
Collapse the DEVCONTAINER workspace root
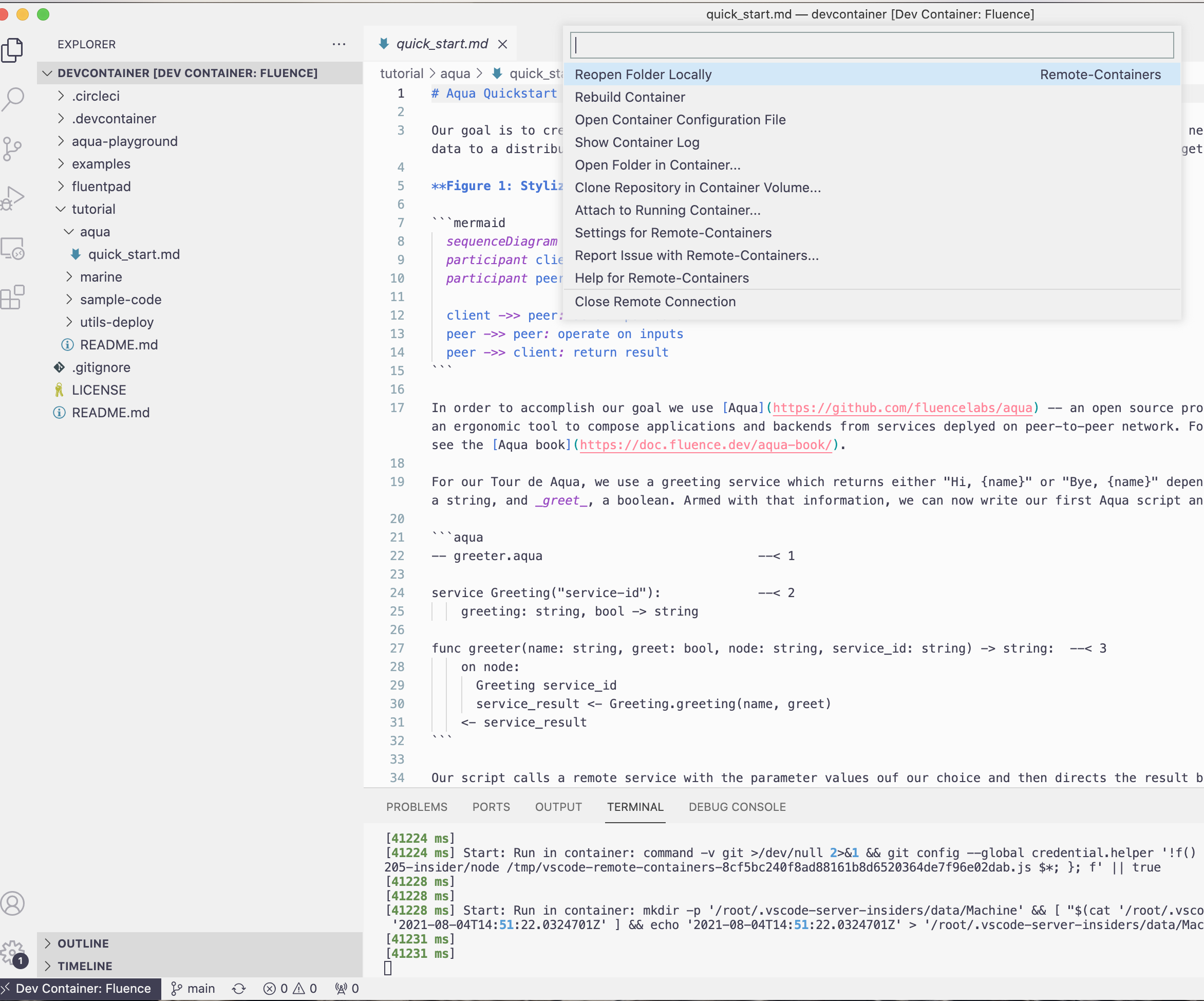pyautogui.click(x=199, y=73)
